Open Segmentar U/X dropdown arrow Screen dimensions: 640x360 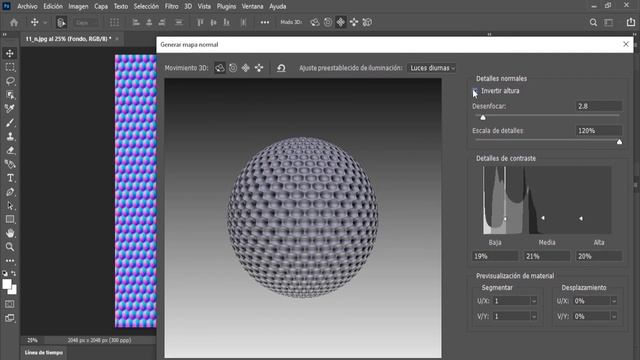tap(534, 301)
